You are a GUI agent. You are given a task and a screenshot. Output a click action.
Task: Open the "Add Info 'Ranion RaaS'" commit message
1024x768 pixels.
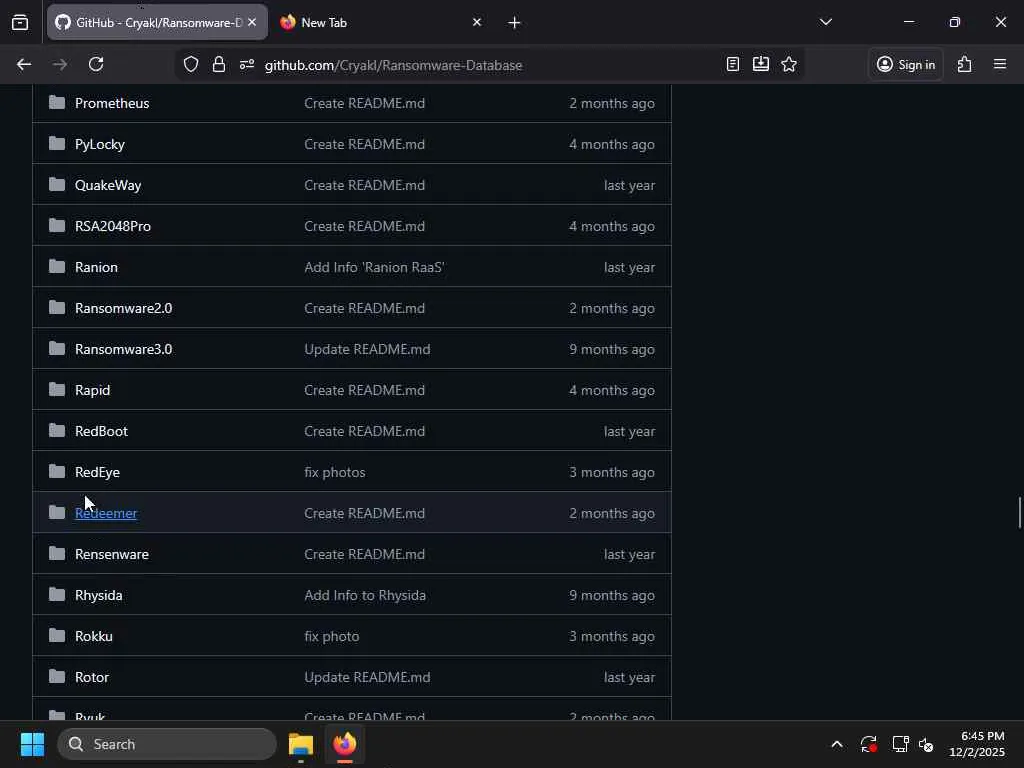[x=374, y=267]
